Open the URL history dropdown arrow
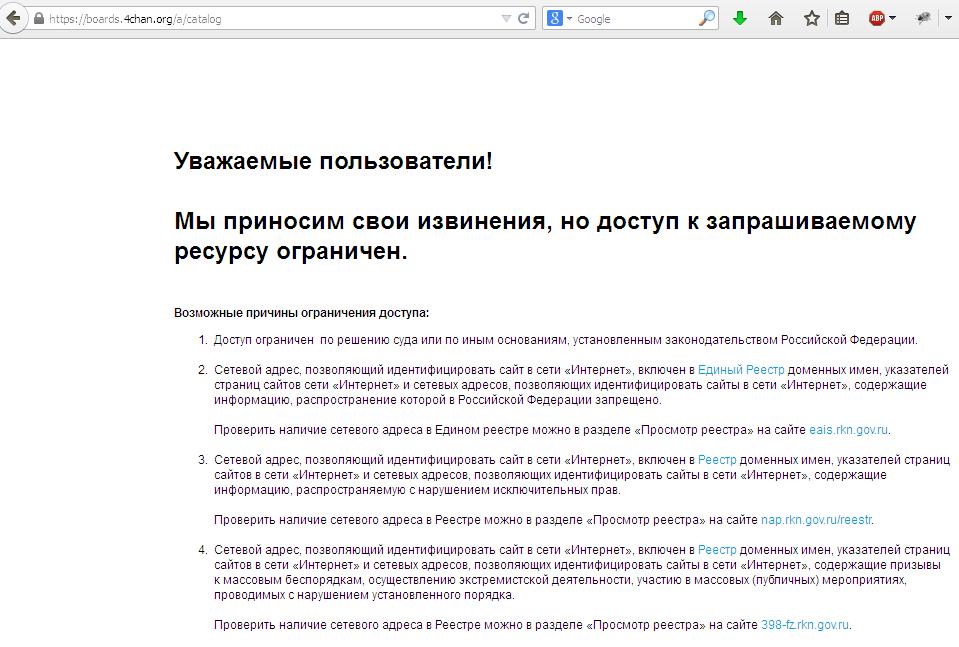The image size is (959, 647). pos(506,19)
